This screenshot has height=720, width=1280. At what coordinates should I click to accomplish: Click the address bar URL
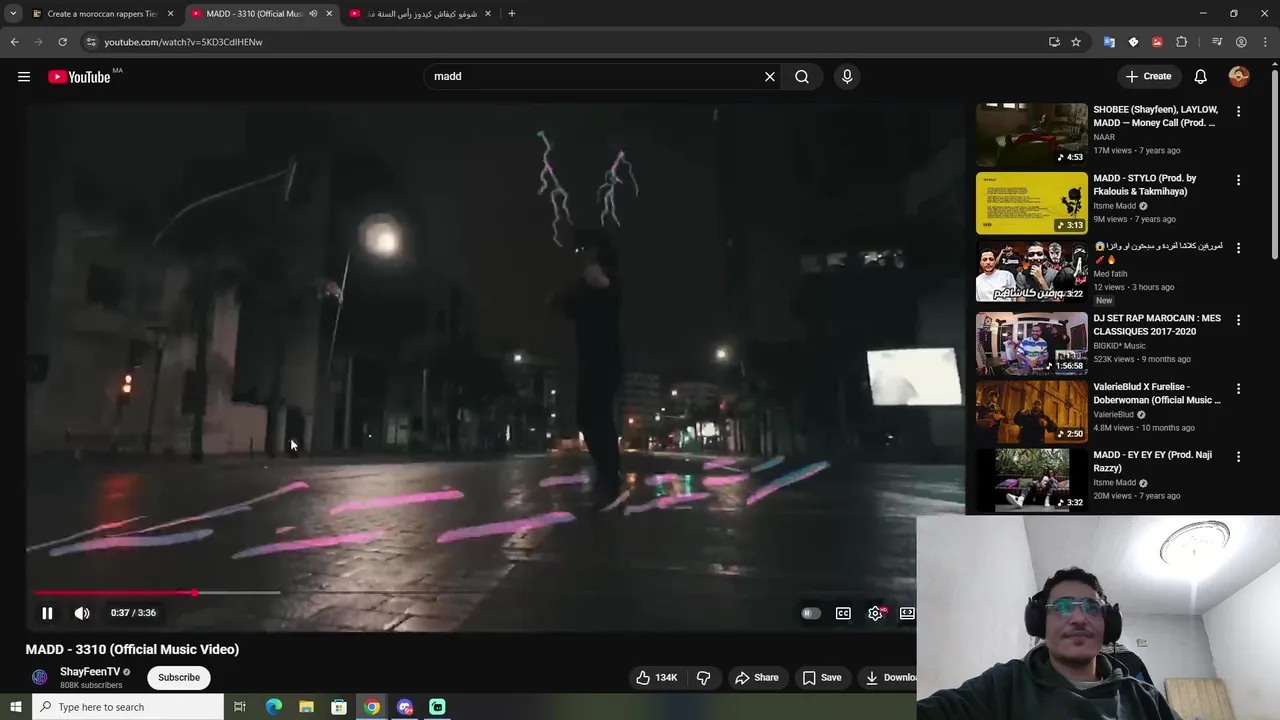pos(183,42)
